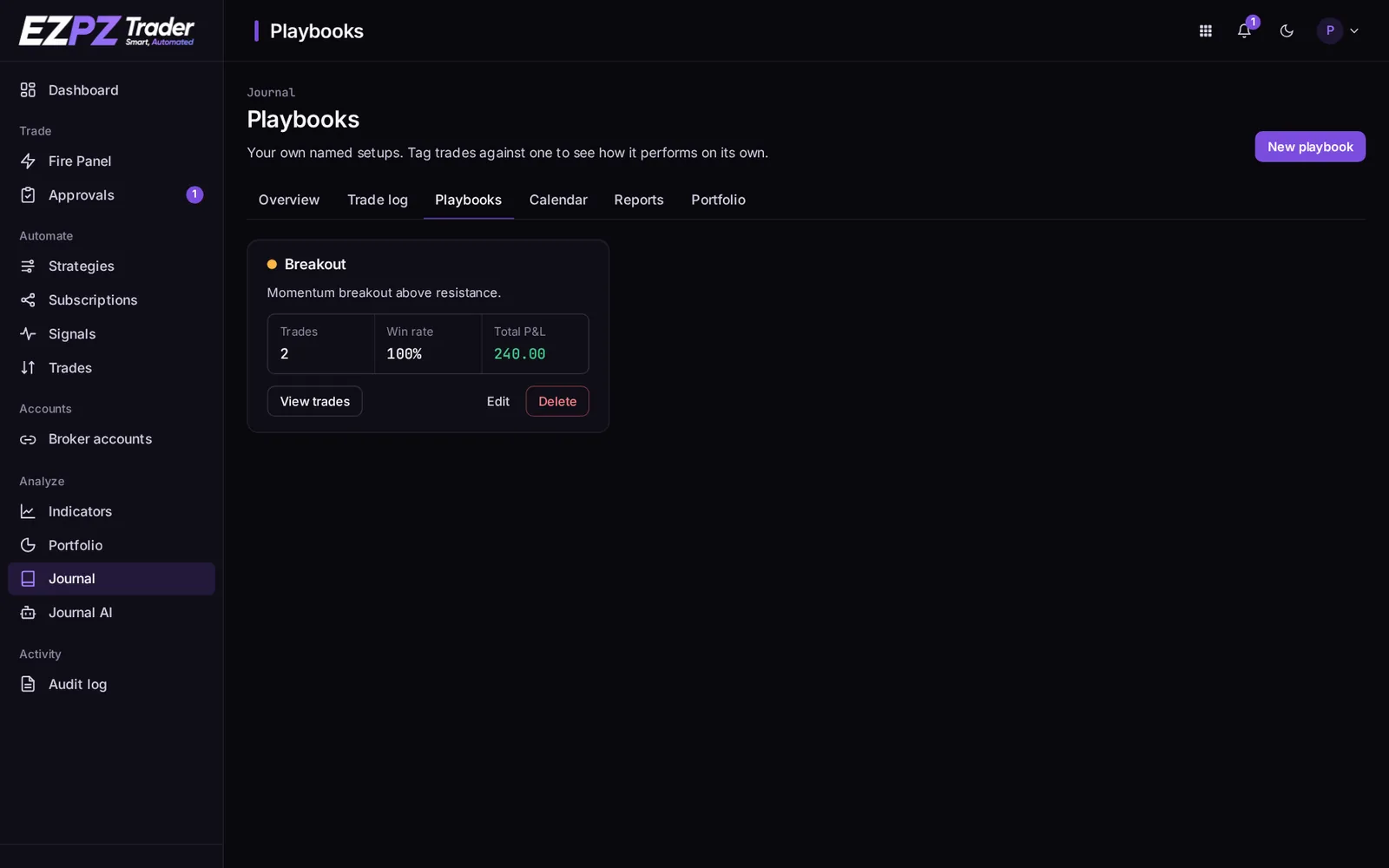Delete the Breakout playbook
Screen dimensions: 1389x868
pos(557,401)
